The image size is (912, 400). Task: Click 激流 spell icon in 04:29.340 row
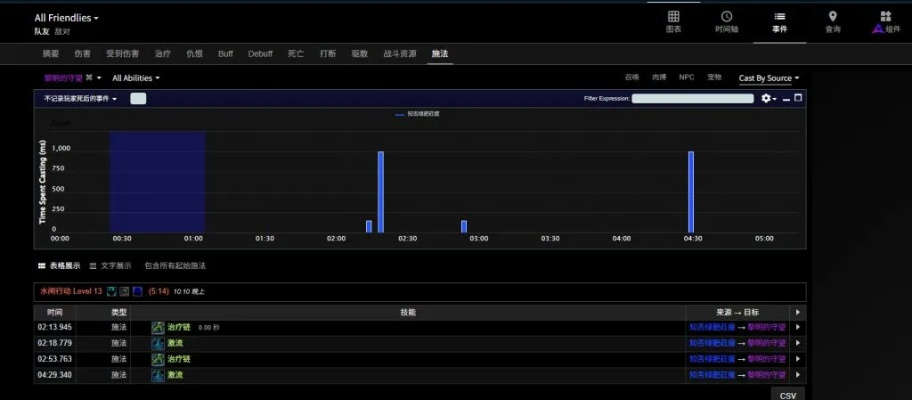tap(157, 375)
